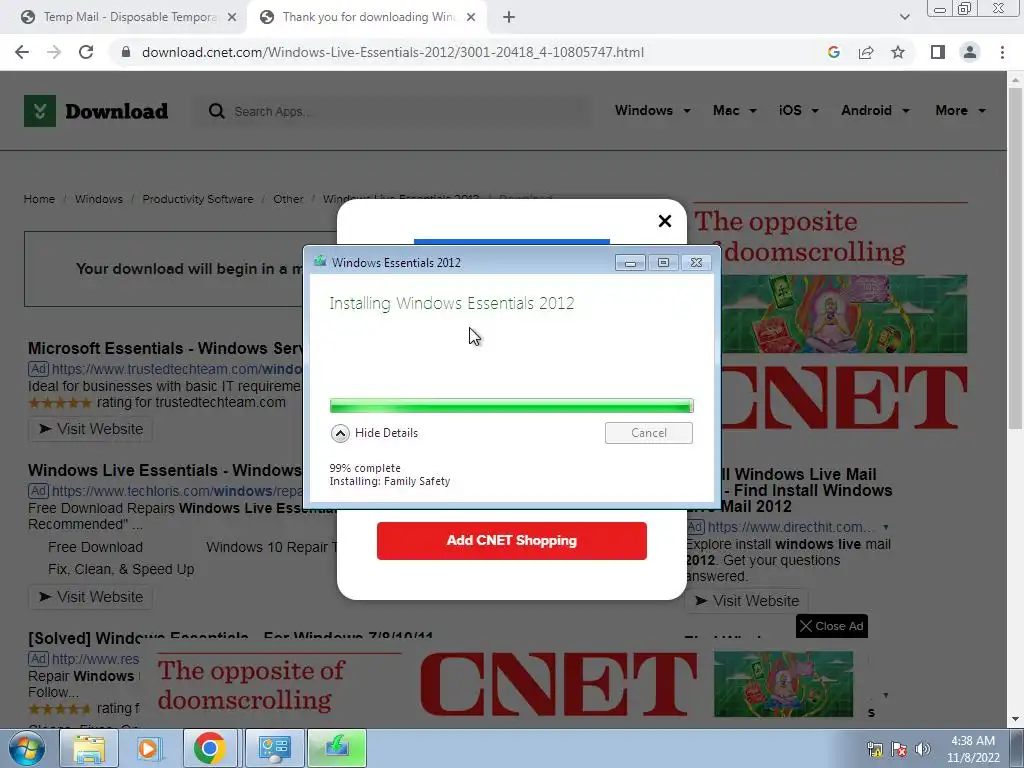
Task: Open Windows Explorer from taskbar
Action: click(89, 748)
